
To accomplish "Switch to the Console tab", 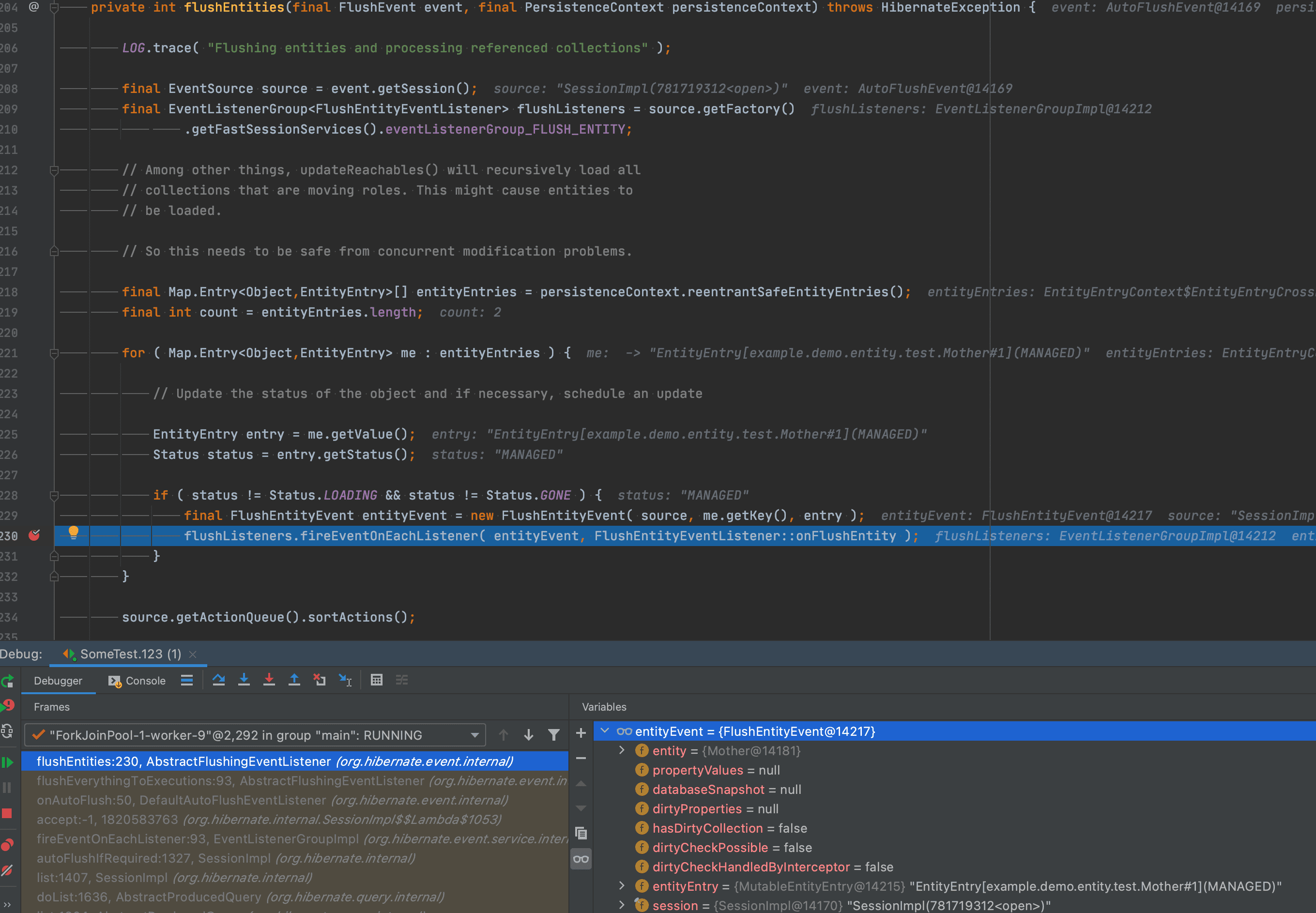I will click(138, 681).
